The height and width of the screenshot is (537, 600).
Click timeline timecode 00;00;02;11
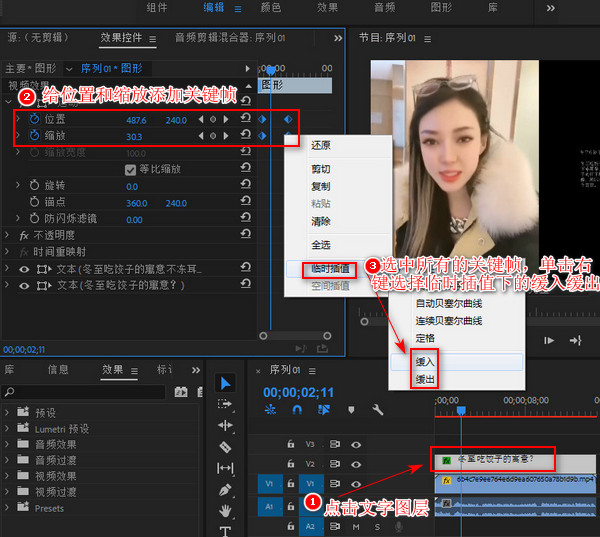pos(298,393)
